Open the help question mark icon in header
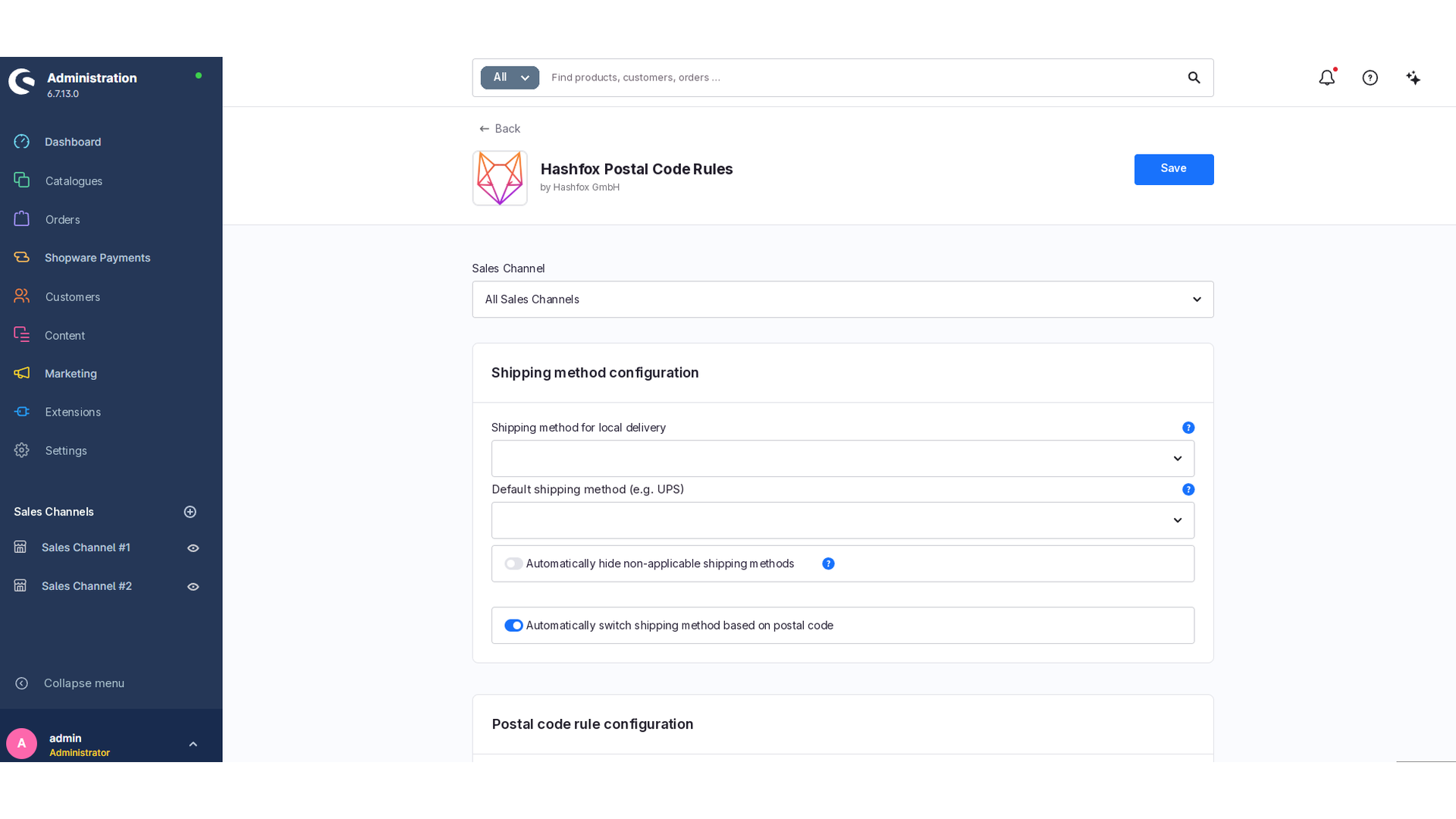 [1370, 77]
